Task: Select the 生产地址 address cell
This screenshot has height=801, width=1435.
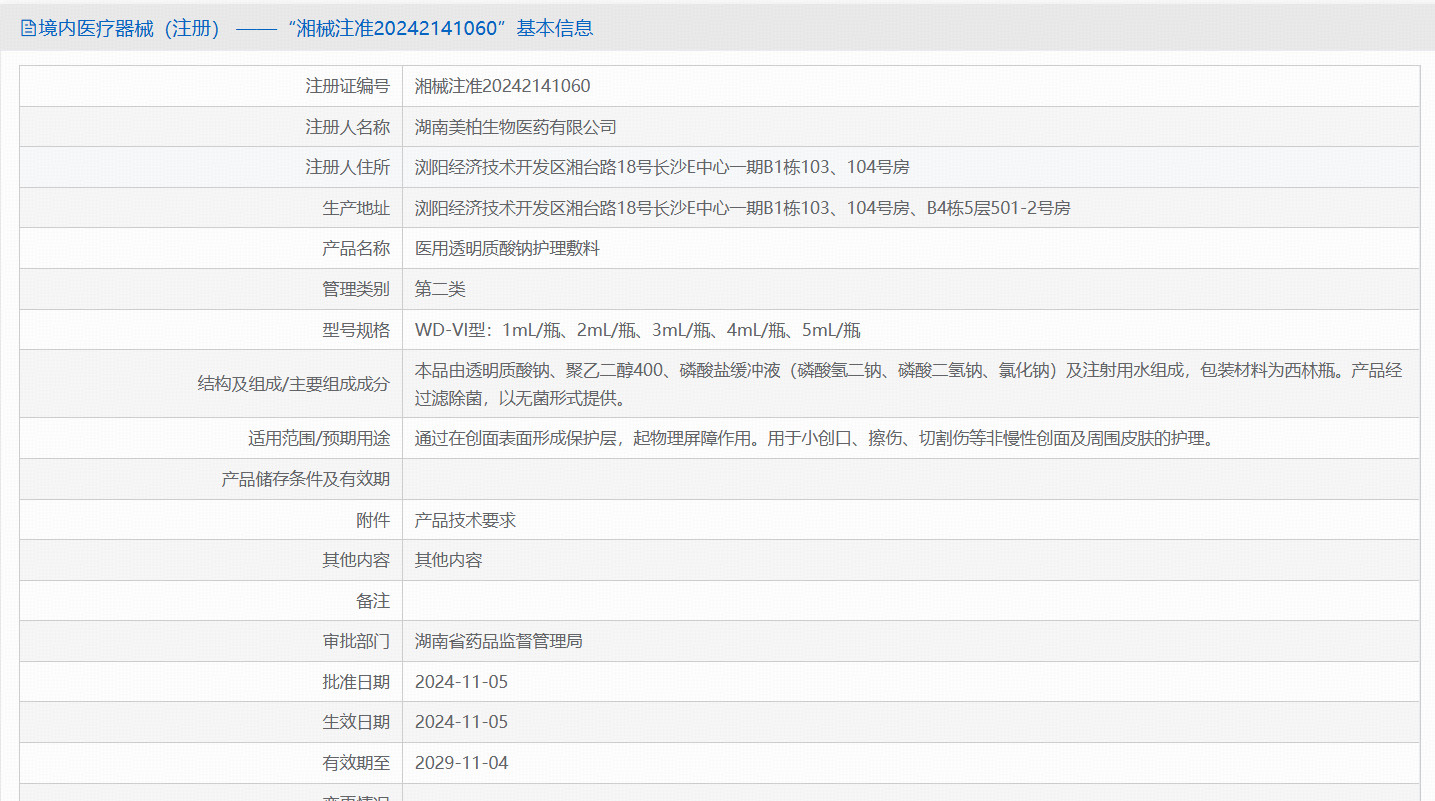Action: point(700,207)
